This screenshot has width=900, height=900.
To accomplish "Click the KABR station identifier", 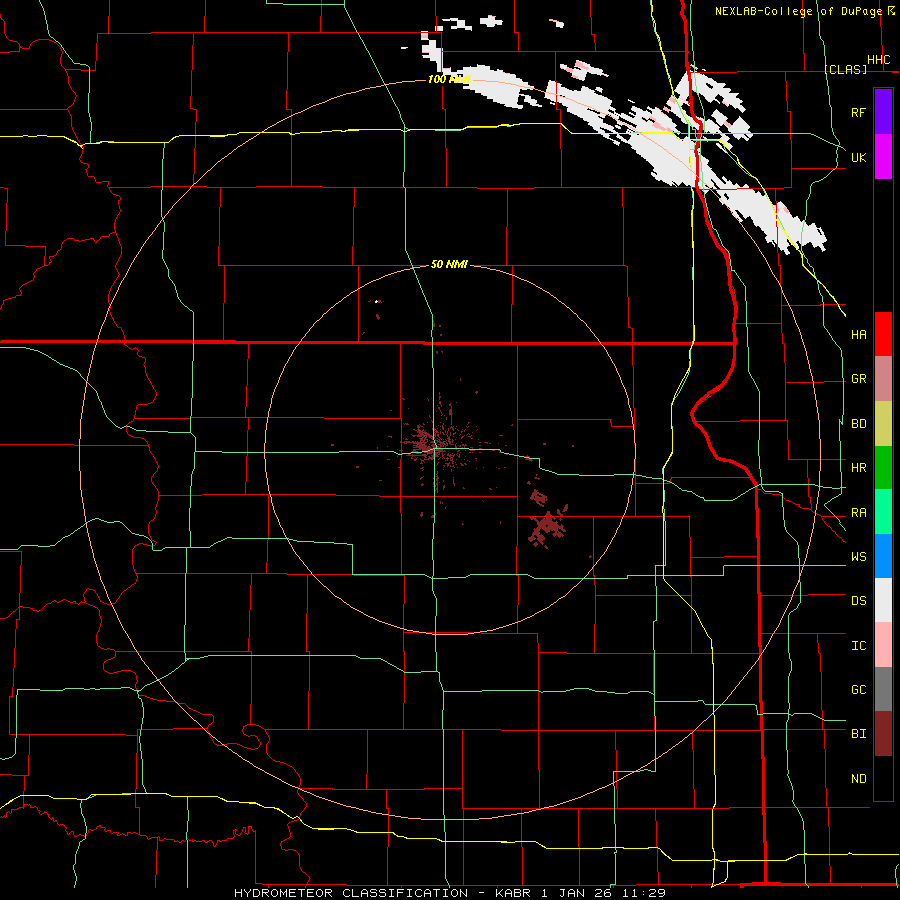I will [x=513, y=893].
